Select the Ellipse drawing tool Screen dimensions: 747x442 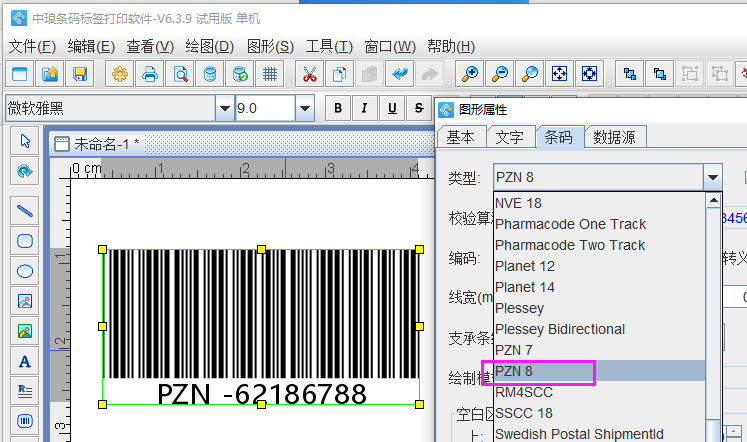pos(26,270)
